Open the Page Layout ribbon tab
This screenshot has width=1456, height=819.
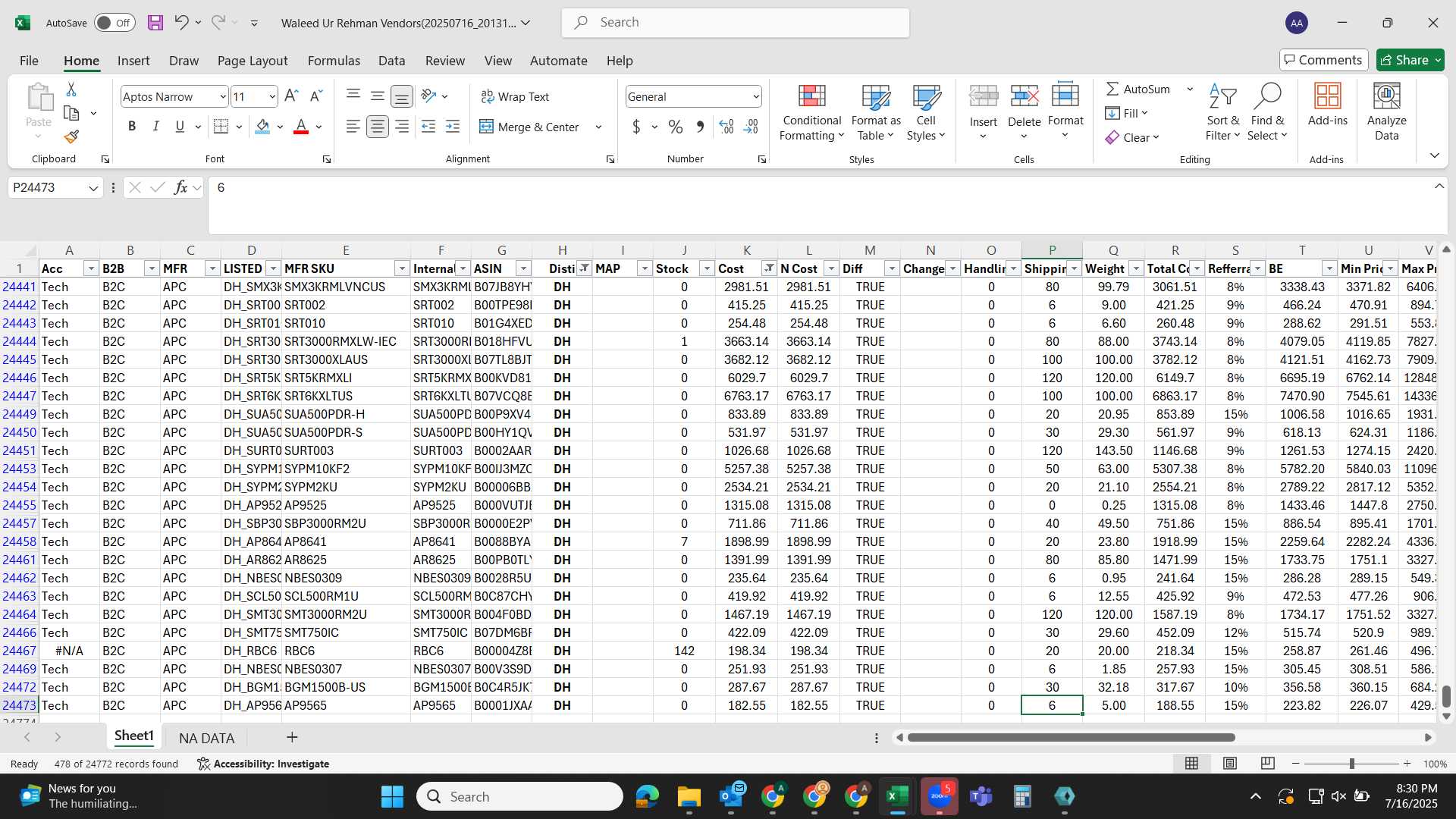253,61
